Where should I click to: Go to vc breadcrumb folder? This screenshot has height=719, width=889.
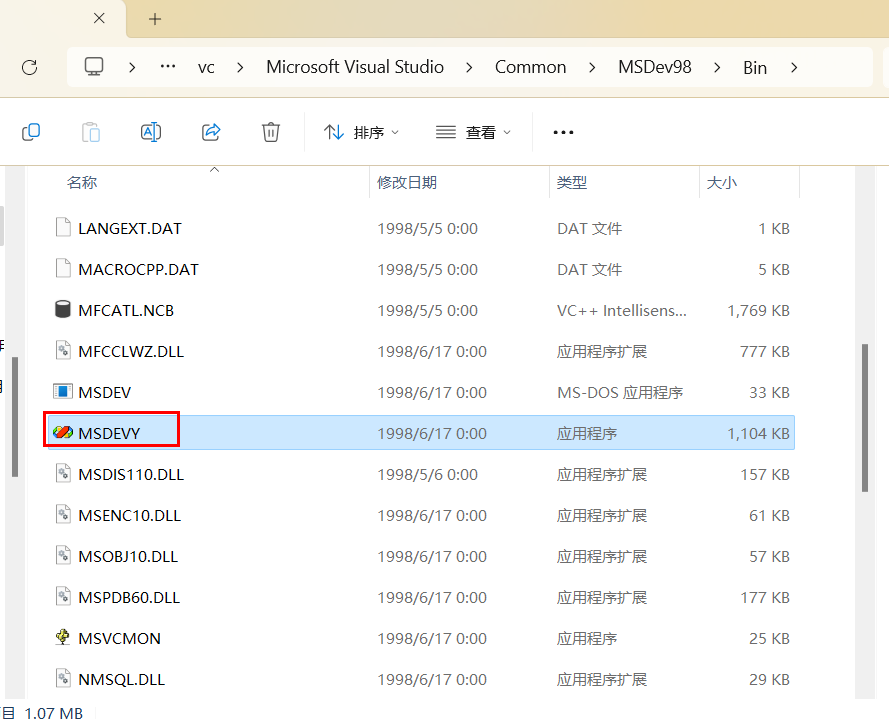pyautogui.click(x=206, y=67)
